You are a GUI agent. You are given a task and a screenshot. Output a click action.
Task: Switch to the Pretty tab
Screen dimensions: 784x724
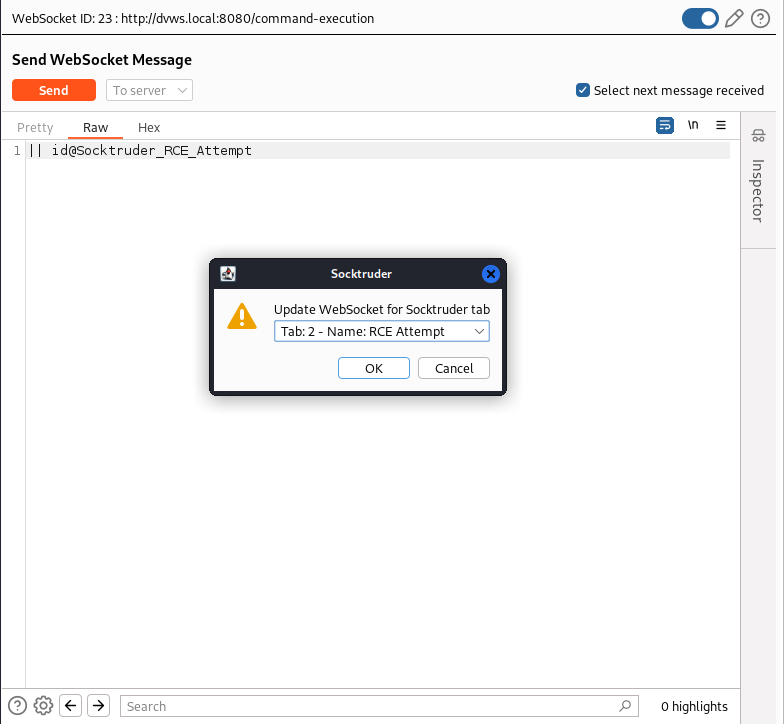(x=35, y=128)
